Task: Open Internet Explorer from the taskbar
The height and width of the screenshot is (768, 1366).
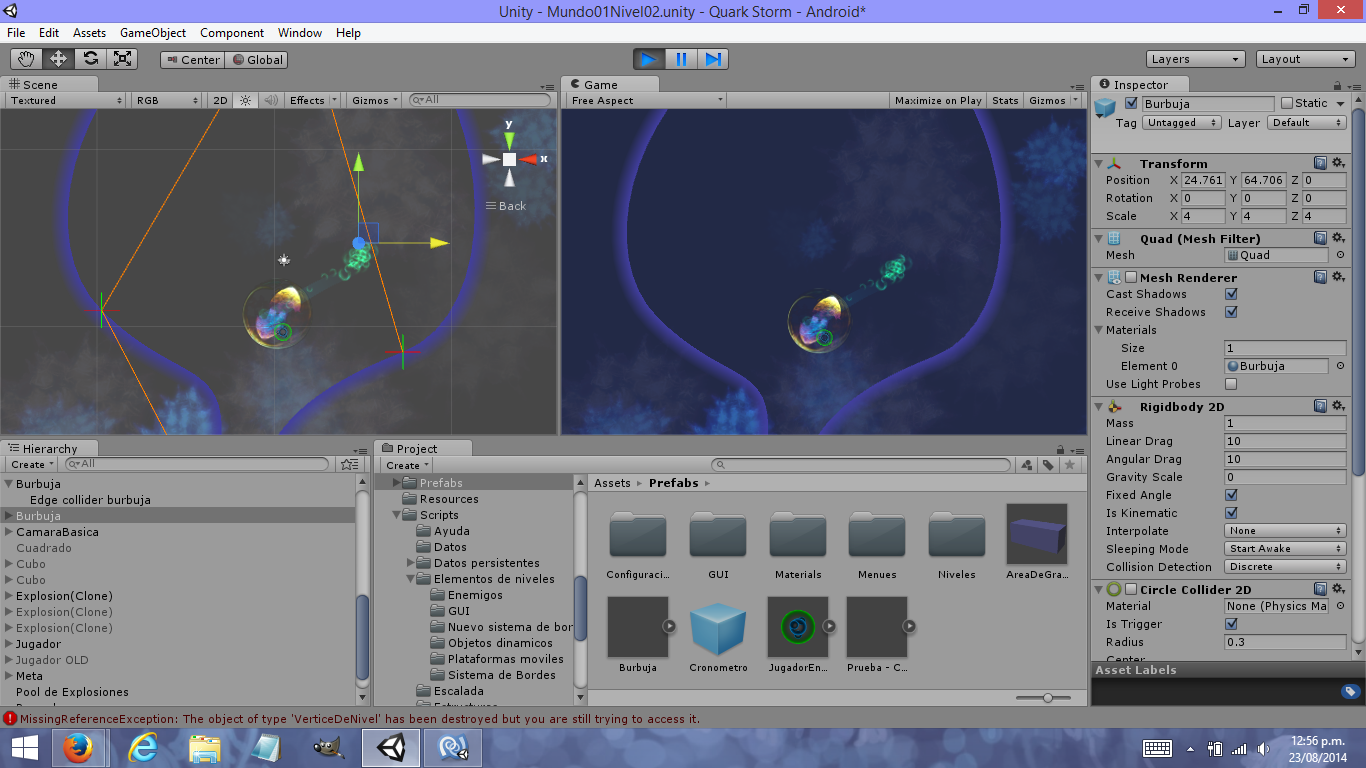Action: (143, 747)
